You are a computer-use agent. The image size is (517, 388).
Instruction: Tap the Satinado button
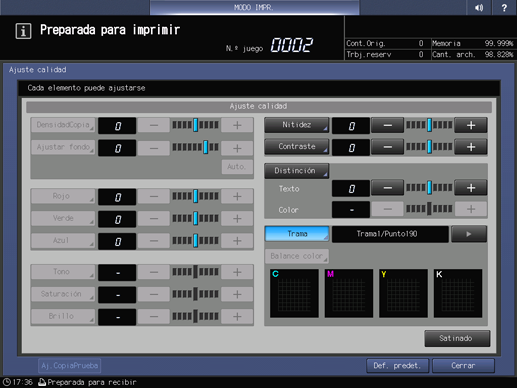pos(457,338)
